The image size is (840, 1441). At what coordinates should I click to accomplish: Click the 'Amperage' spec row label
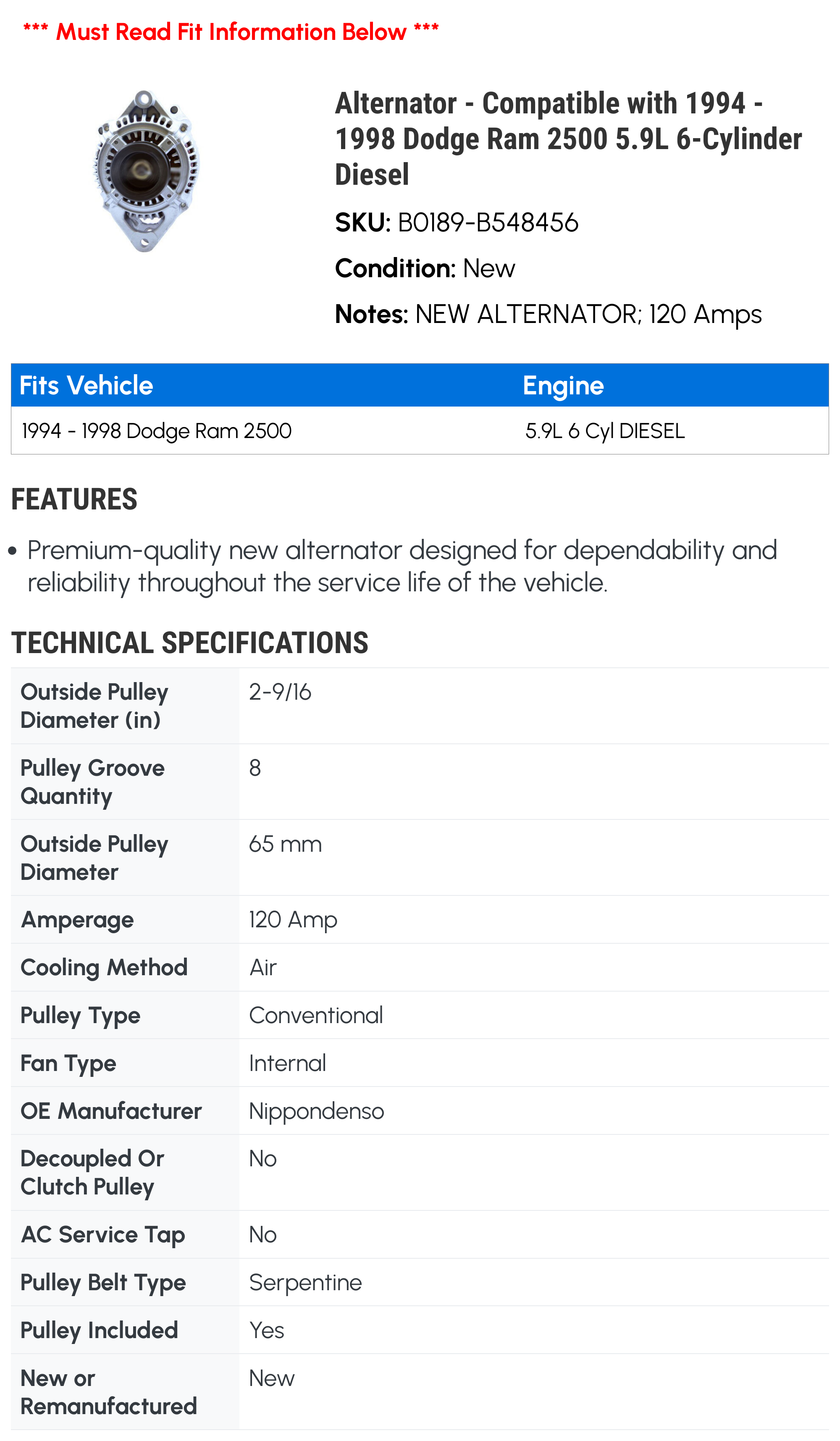tap(77, 919)
